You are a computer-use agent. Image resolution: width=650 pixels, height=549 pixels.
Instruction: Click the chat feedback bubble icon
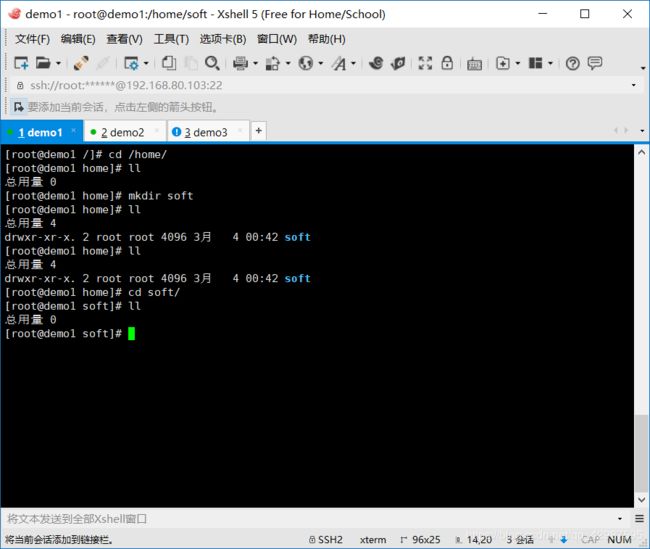click(x=595, y=63)
